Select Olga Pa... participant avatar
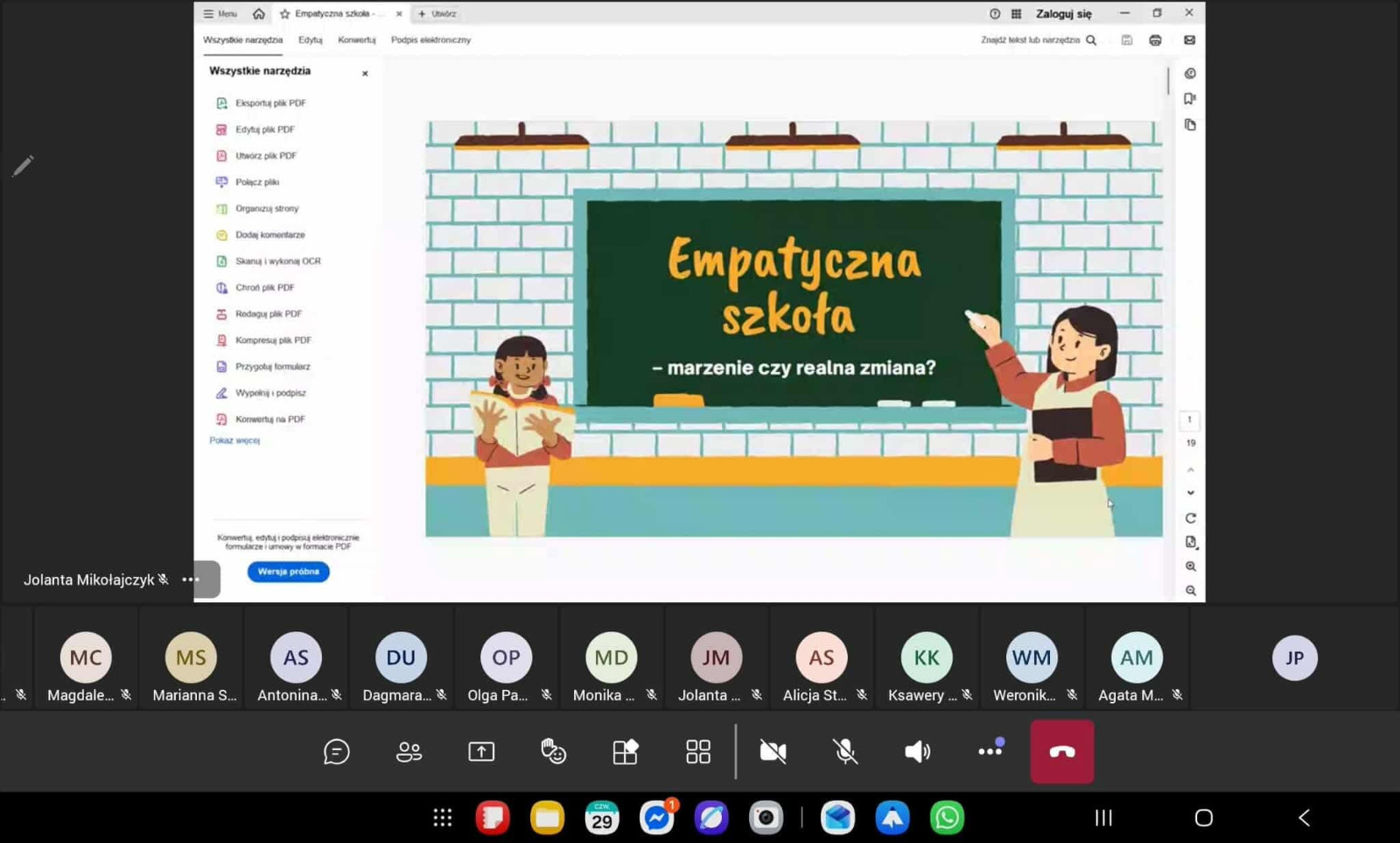This screenshot has width=1400, height=843. [x=506, y=657]
